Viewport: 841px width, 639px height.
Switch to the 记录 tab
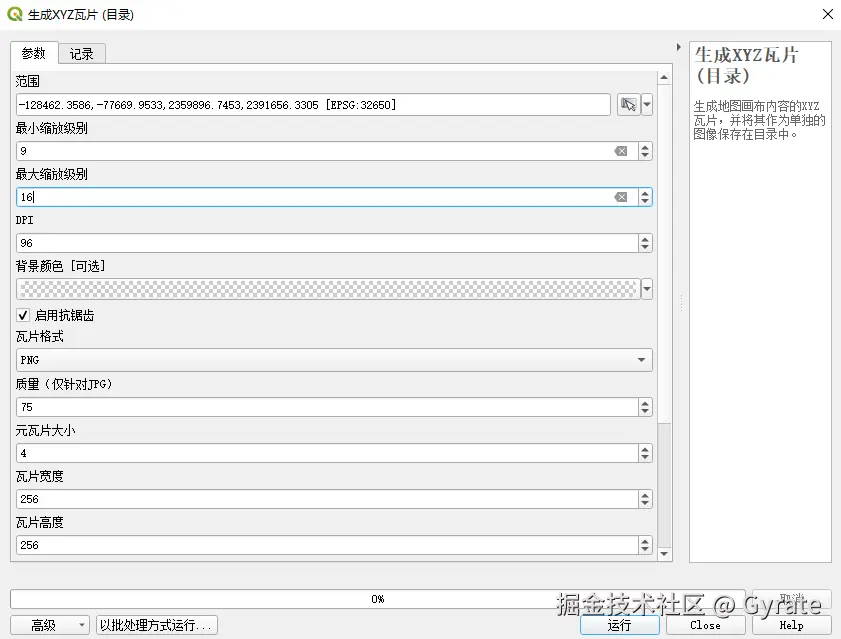[x=82, y=54]
